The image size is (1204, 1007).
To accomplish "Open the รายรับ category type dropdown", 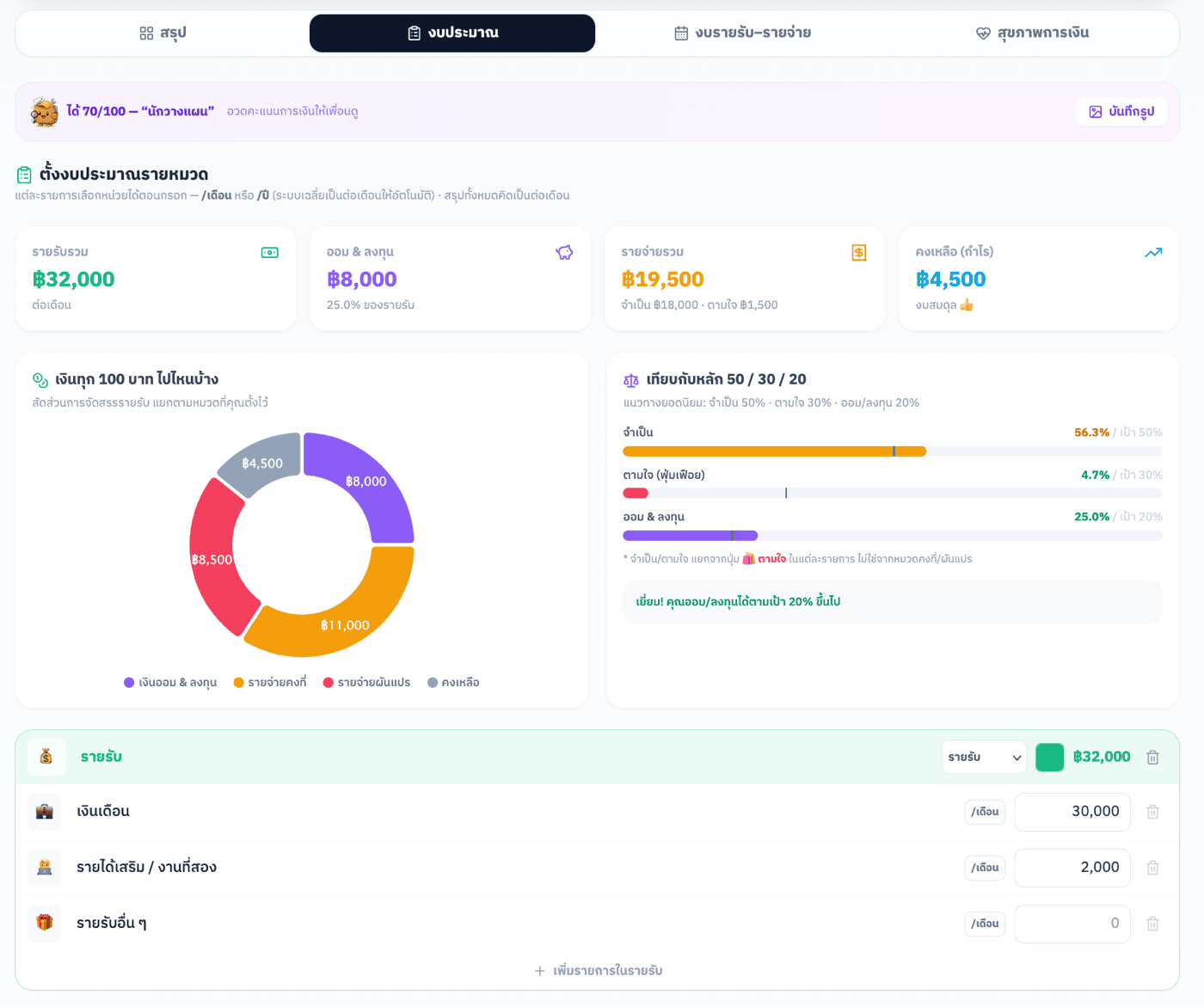I will (984, 758).
